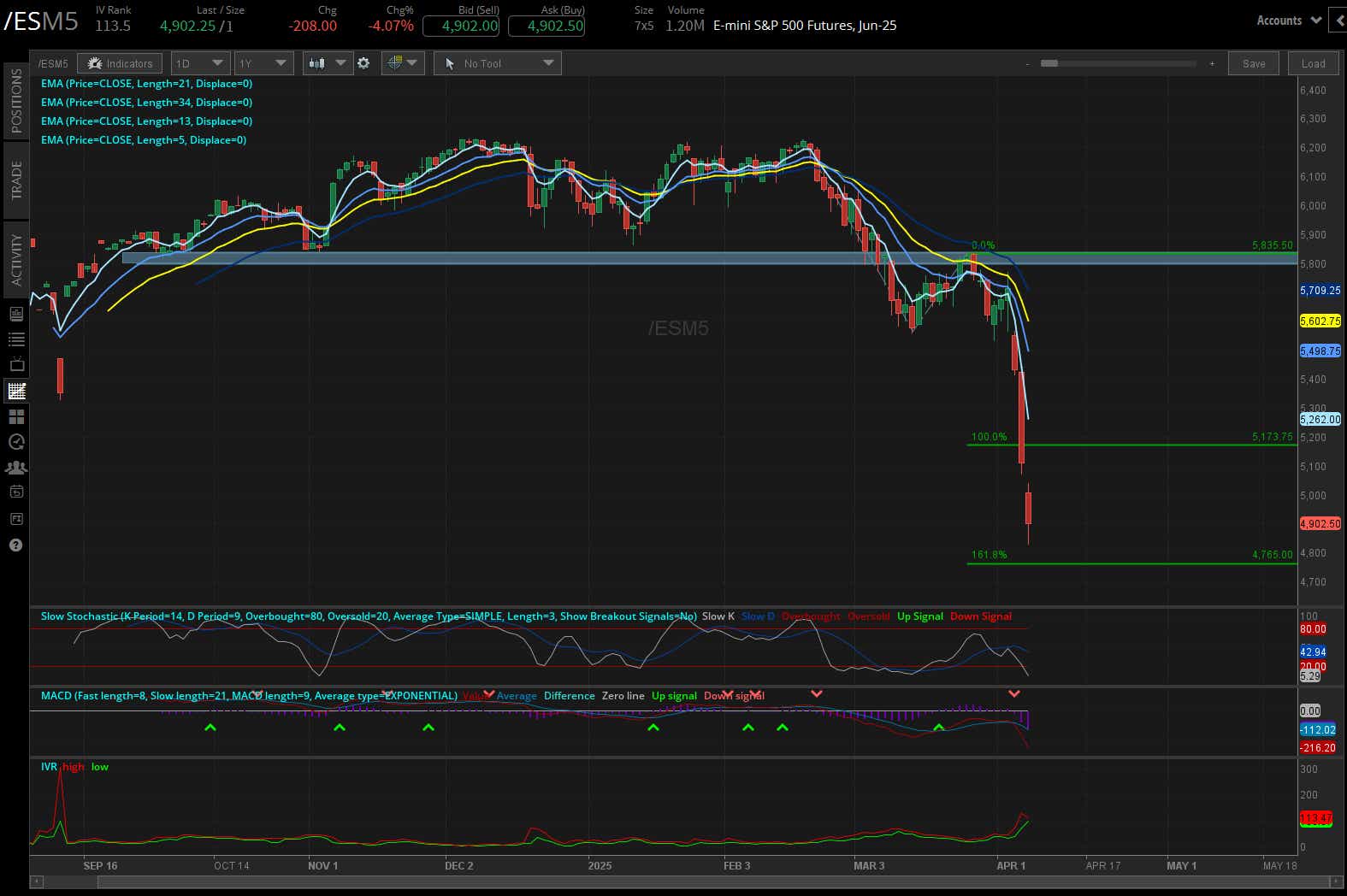This screenshot has width=1347, height=896.
Task: Expand the 1D aggregation dropdown
Action: (199, 63)
